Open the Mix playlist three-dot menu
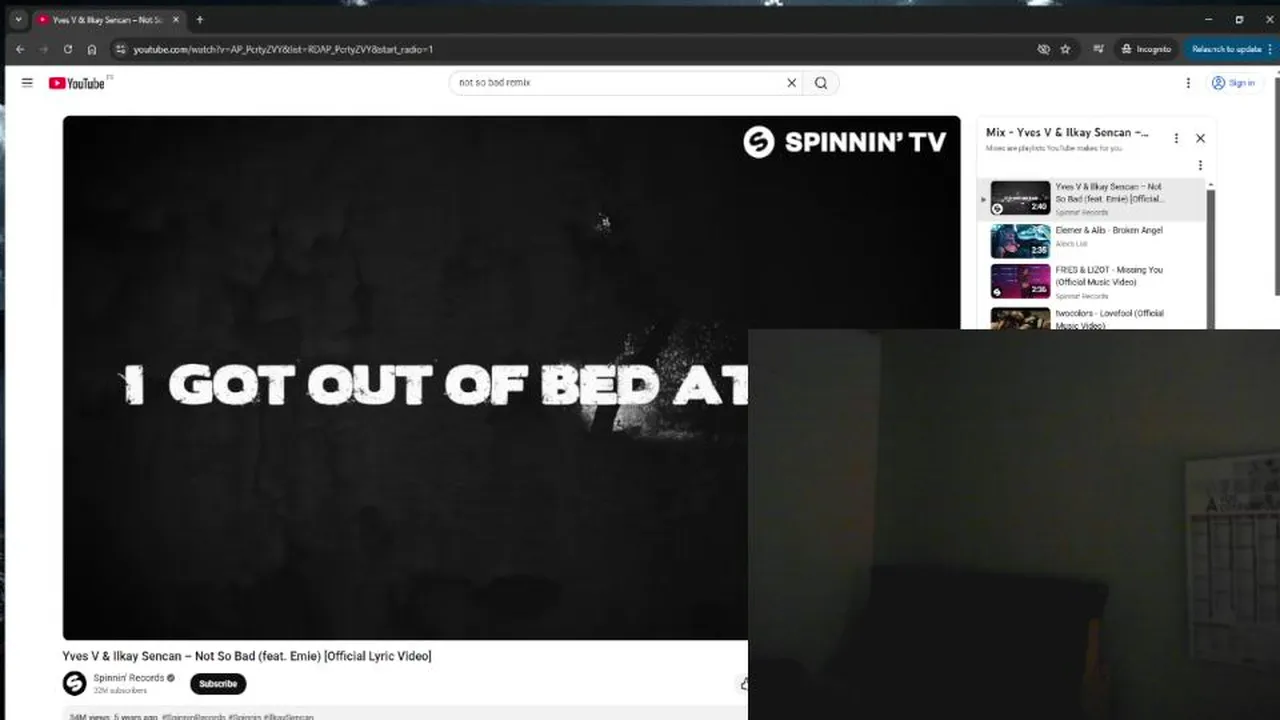Screen dimensions: 1280x720 pos(1176,138)
